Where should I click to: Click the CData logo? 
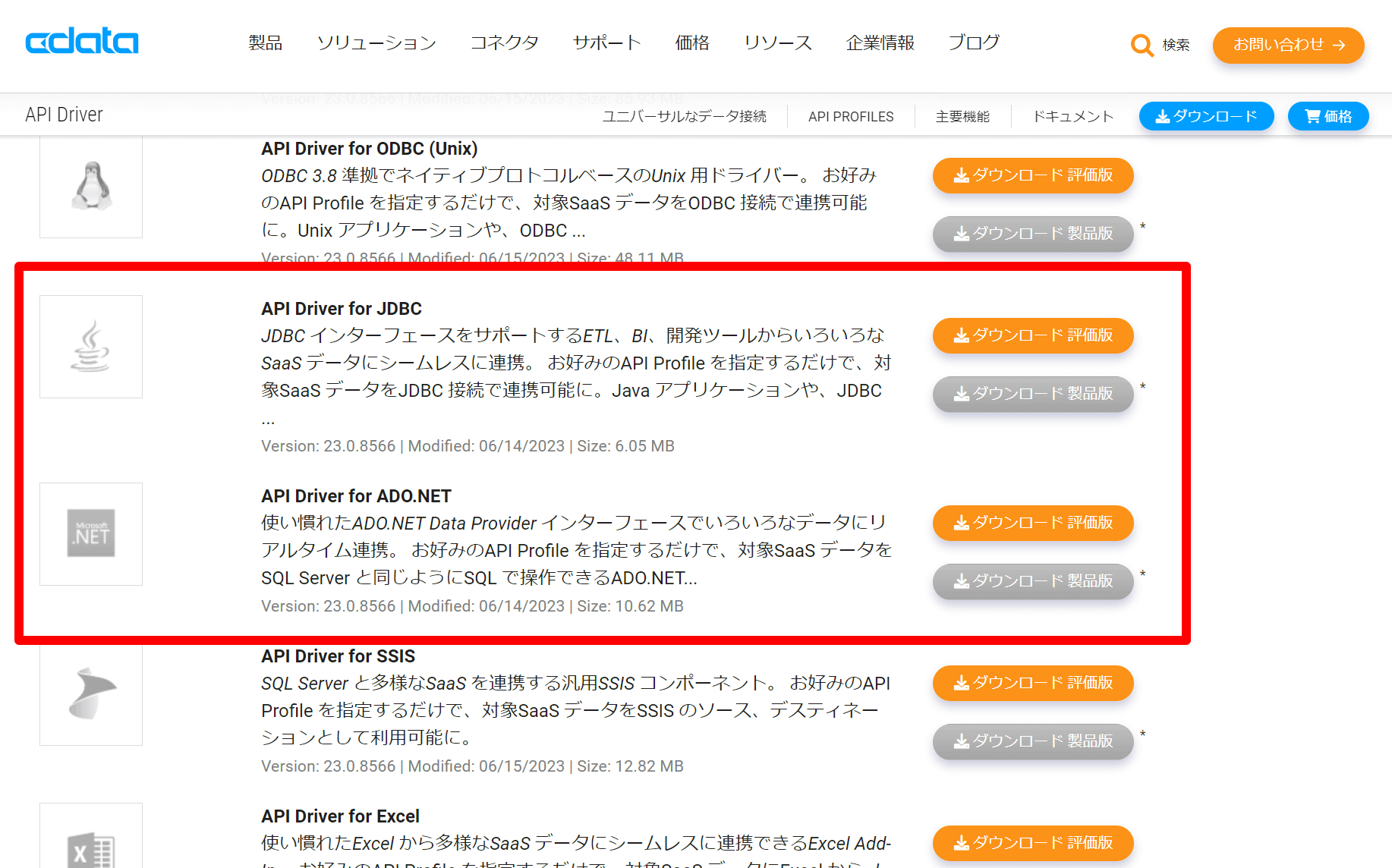(x=82, y=41)
